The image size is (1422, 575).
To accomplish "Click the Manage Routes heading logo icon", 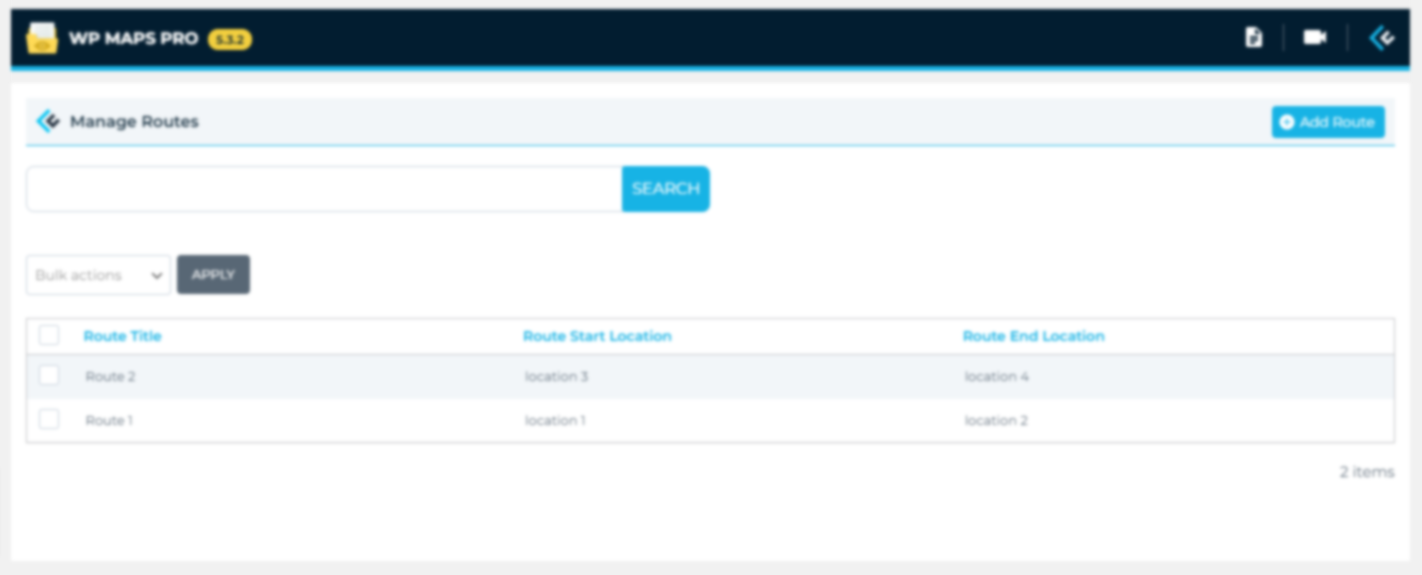I will pos(47,121).
